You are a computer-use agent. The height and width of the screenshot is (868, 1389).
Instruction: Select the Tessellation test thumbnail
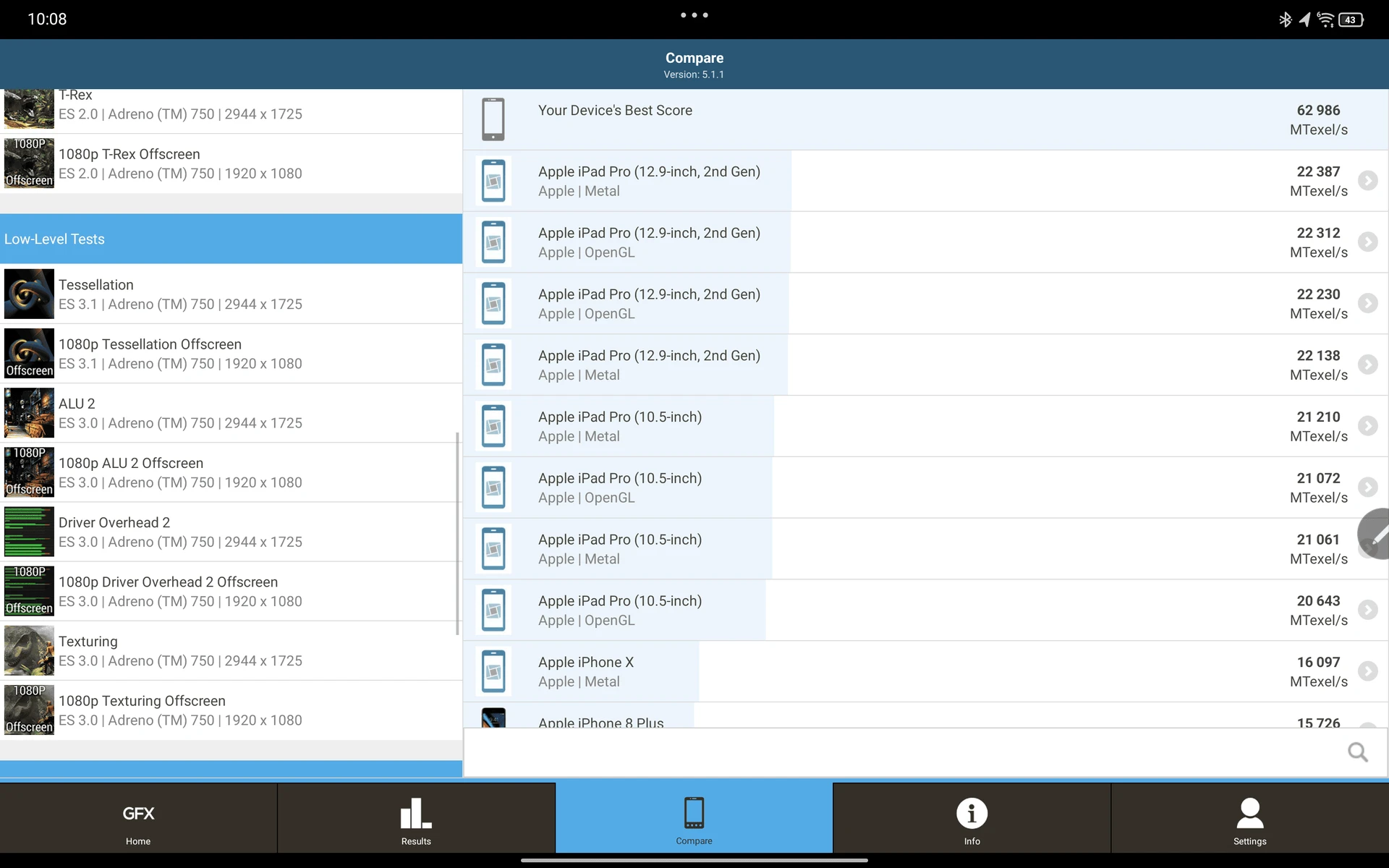pos(29,294)
